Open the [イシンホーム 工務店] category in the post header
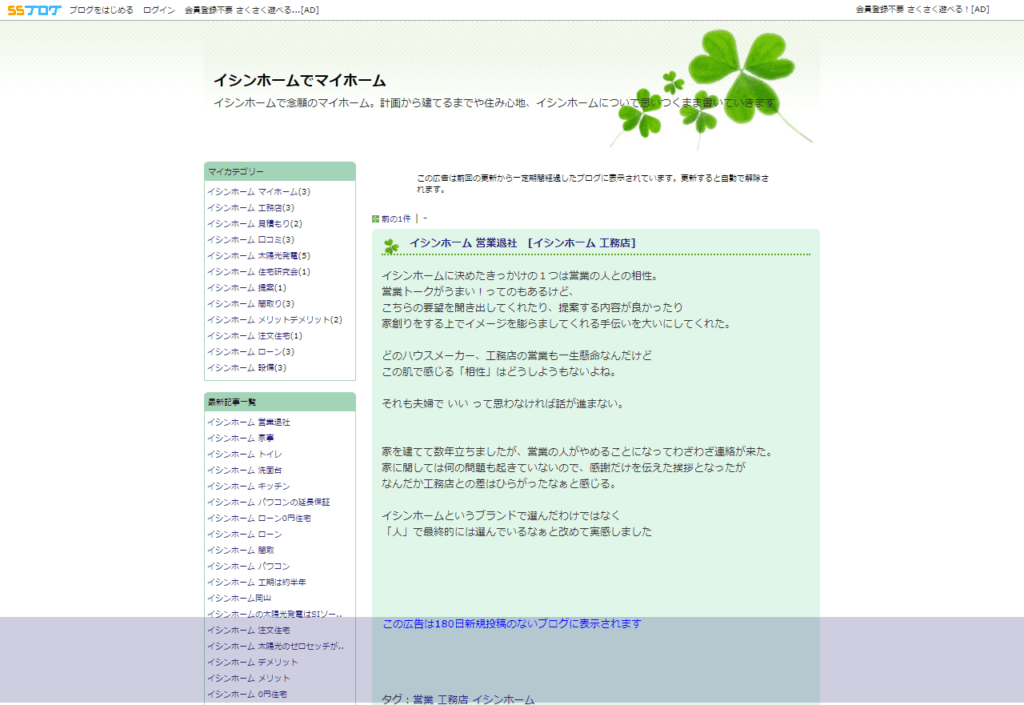Image resolution: width=1024 pixels, height=705 pixels. [x=582, y=243]
